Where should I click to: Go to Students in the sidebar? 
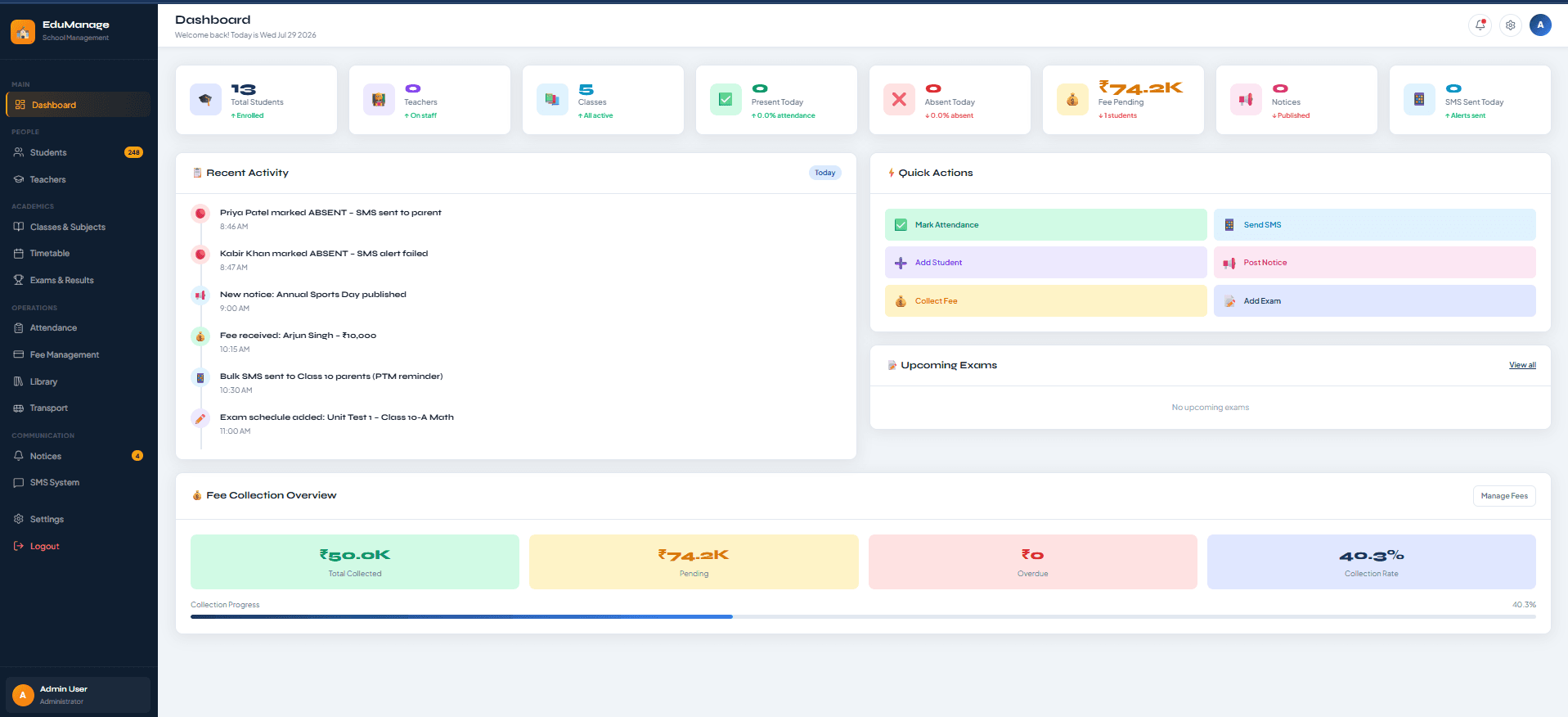[x=79, y=152]
